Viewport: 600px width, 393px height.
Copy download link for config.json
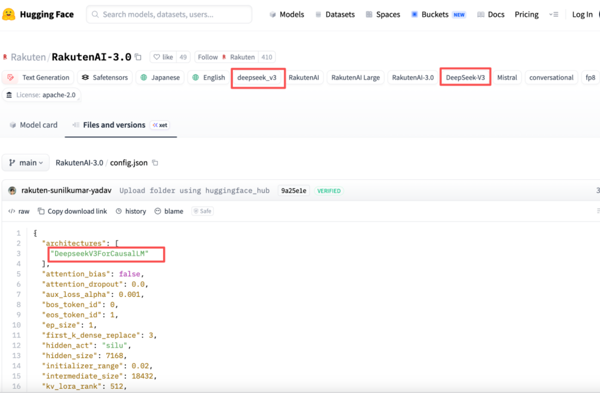pyautogui.click(x=72, y=211)
